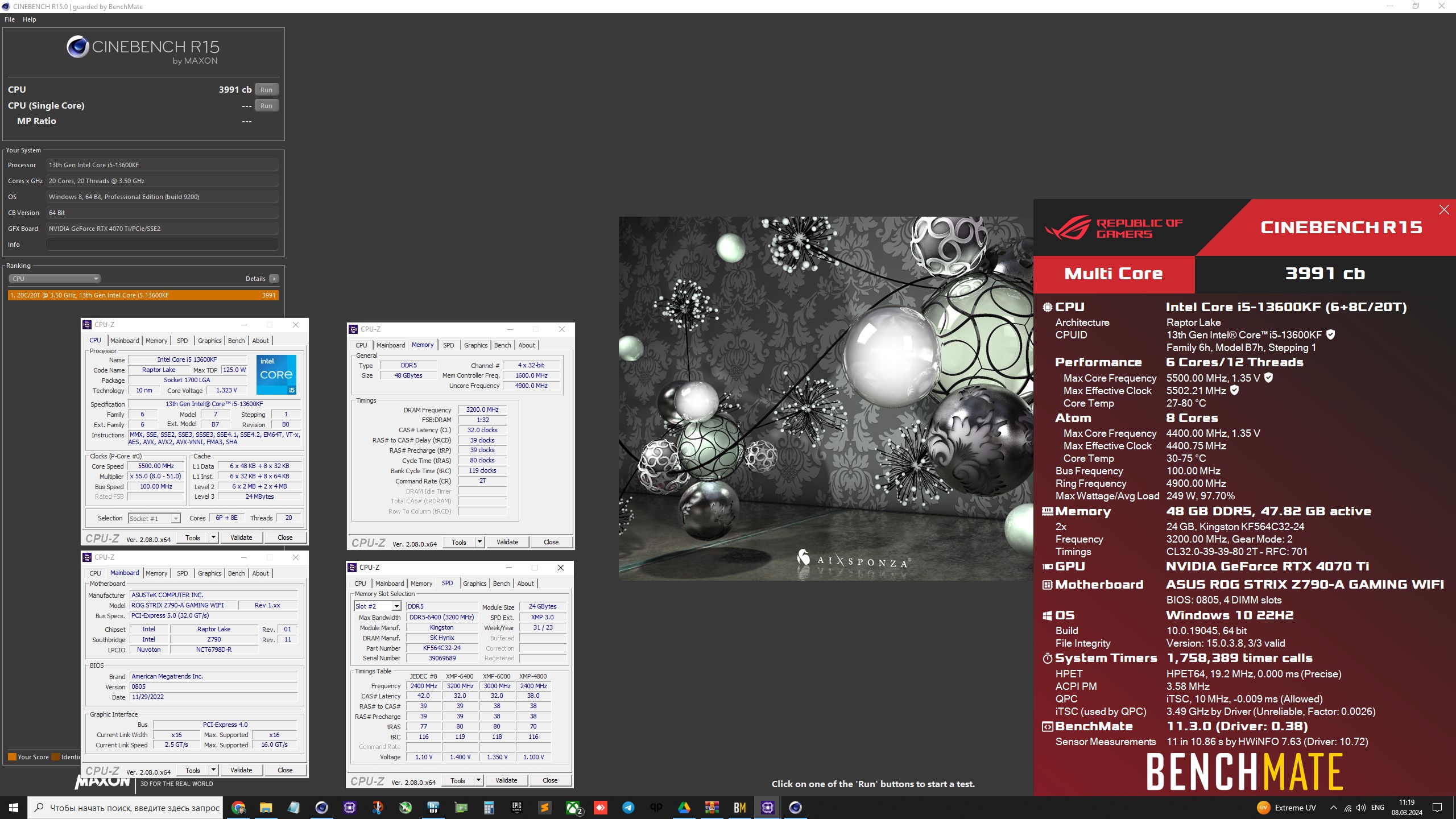Image resolution: width=1456 pixels, height=819 pixels.
Task: Click the orange Extreme UV tray icon
Action: coord(1263,808)
